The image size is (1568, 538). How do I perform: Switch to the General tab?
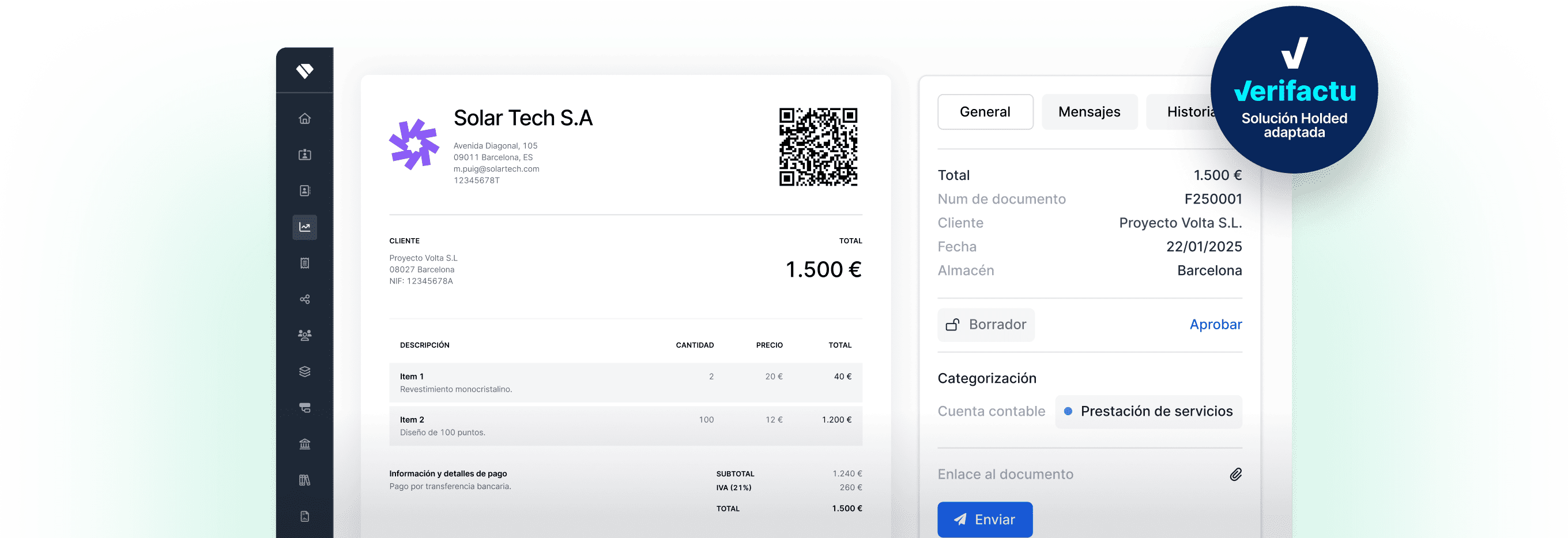click(x=985, y=112)
